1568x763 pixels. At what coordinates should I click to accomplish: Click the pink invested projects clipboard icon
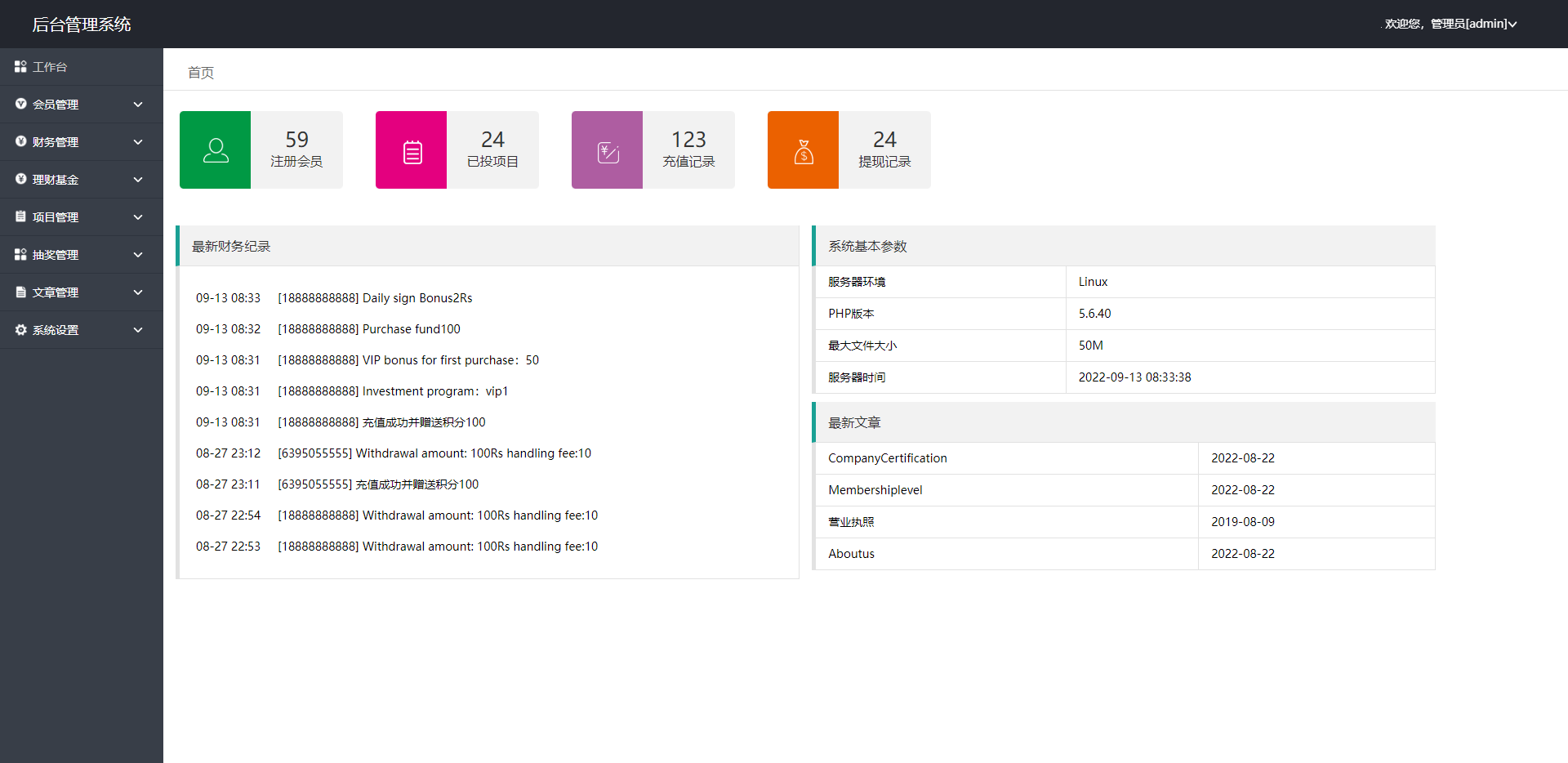(x=412, y=151)
